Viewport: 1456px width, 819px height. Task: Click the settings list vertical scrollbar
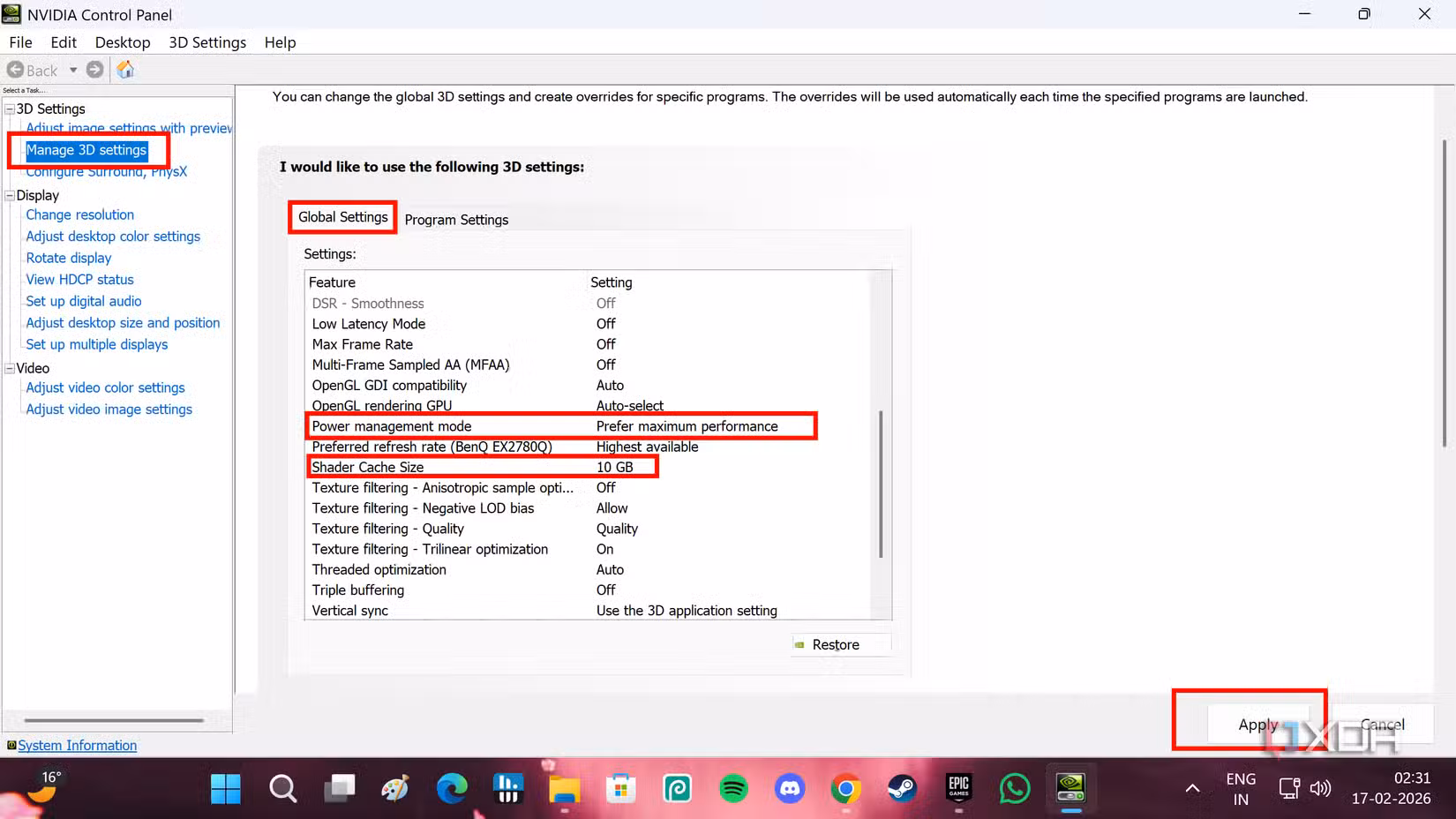point(881,484)
